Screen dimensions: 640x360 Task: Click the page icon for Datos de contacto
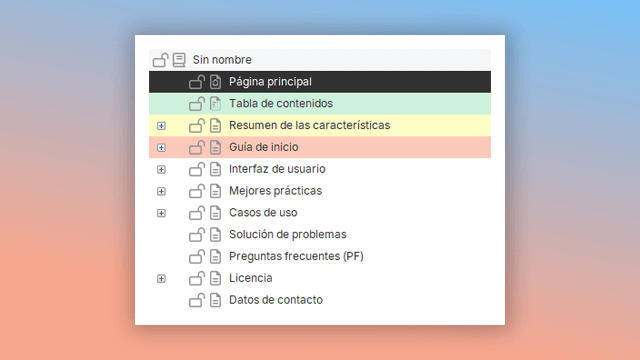(215, 300)
